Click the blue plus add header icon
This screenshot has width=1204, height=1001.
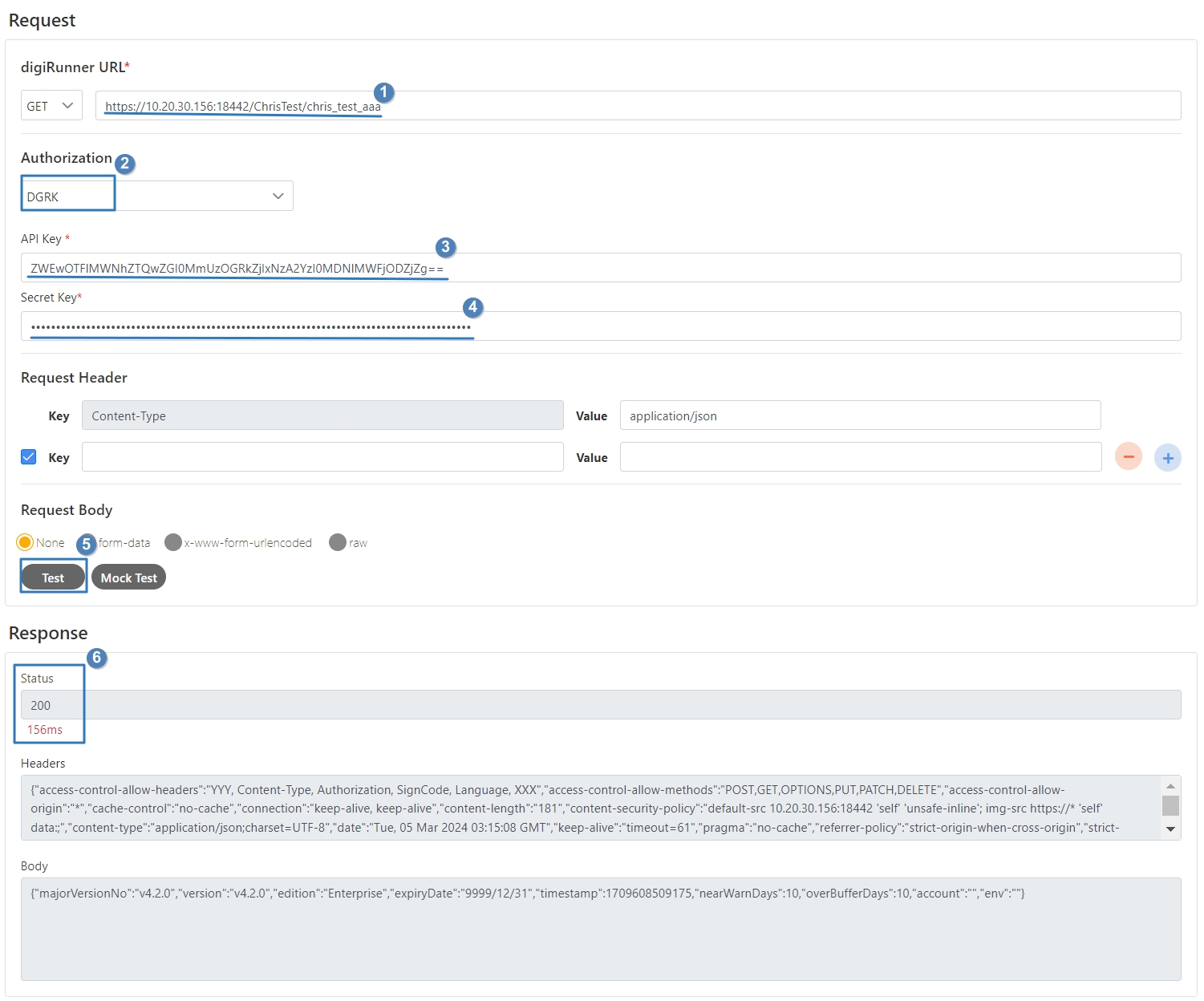[x=1167, y=457]
